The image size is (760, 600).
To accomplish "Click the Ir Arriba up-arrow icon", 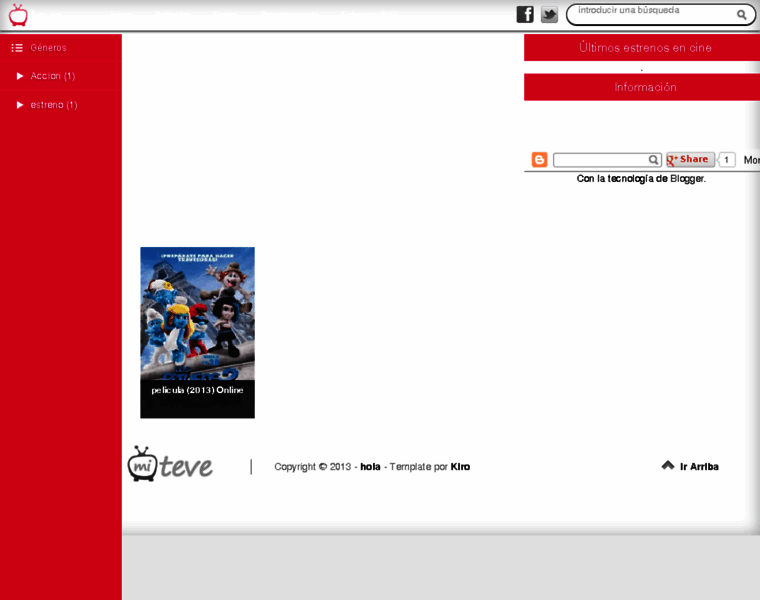I will [667, 466].
